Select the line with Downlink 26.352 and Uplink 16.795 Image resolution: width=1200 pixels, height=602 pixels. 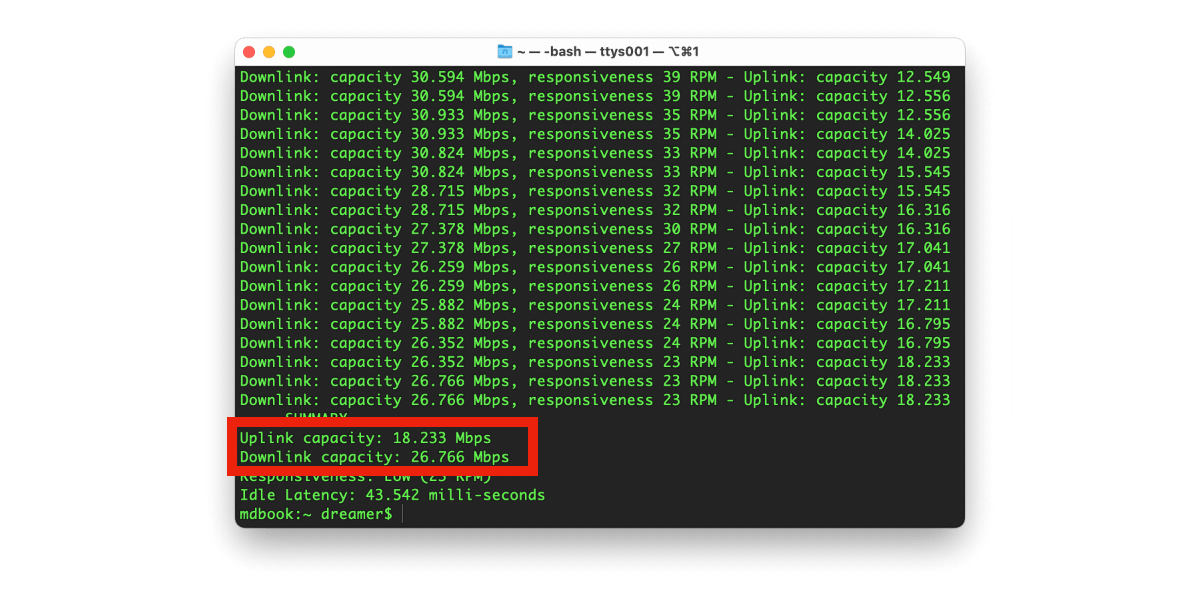(x=595, y=343)
